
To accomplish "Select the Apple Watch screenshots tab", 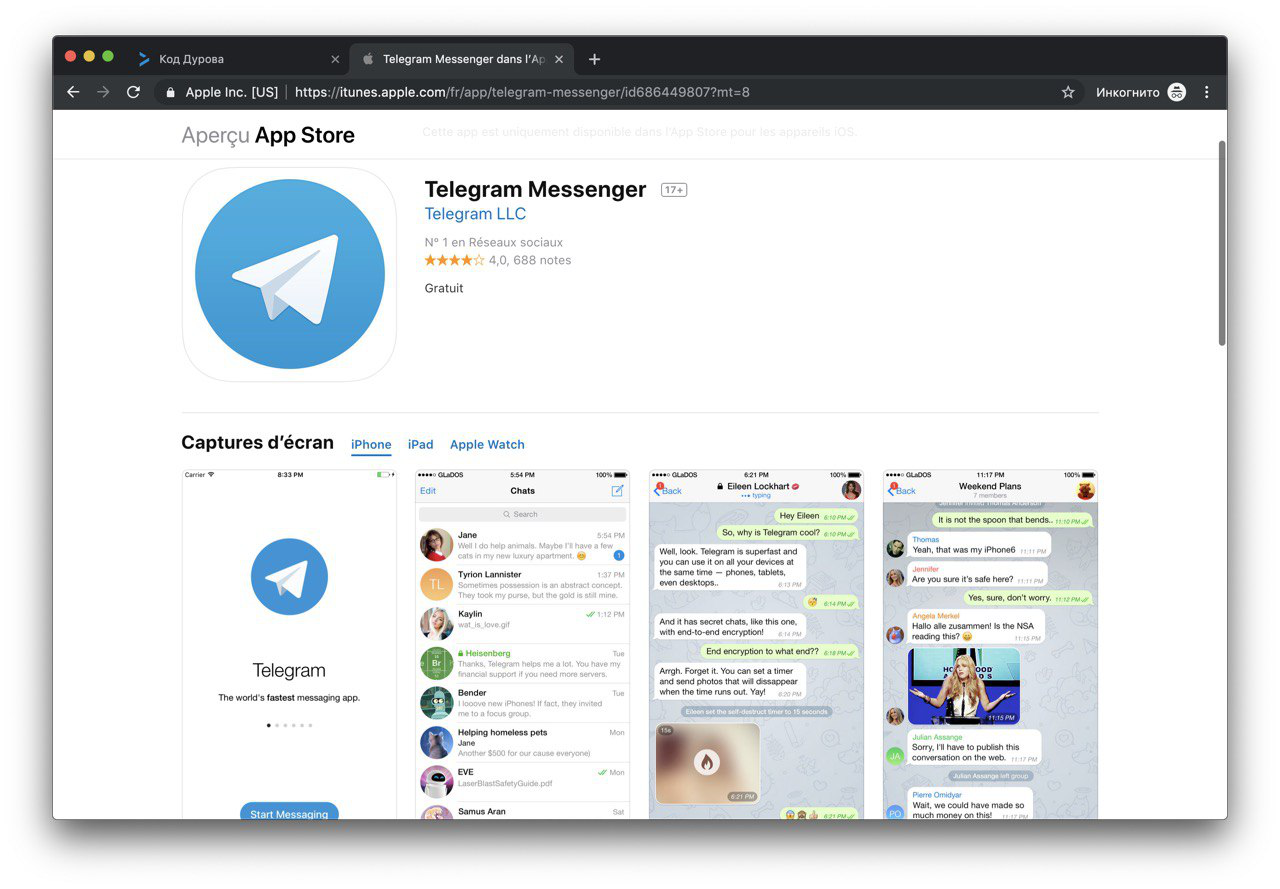I will click(x=487, y=444).
